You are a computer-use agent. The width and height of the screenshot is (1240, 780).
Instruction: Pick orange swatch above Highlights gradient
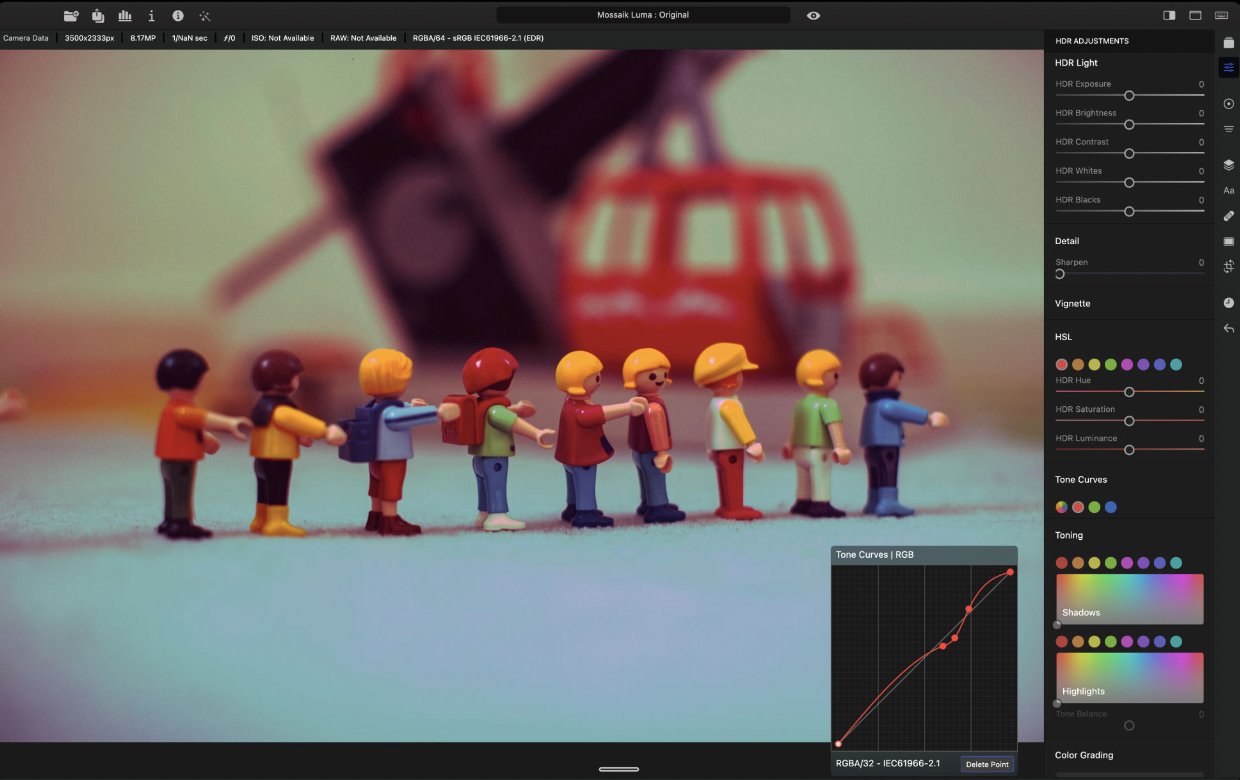pos(1078,642)
